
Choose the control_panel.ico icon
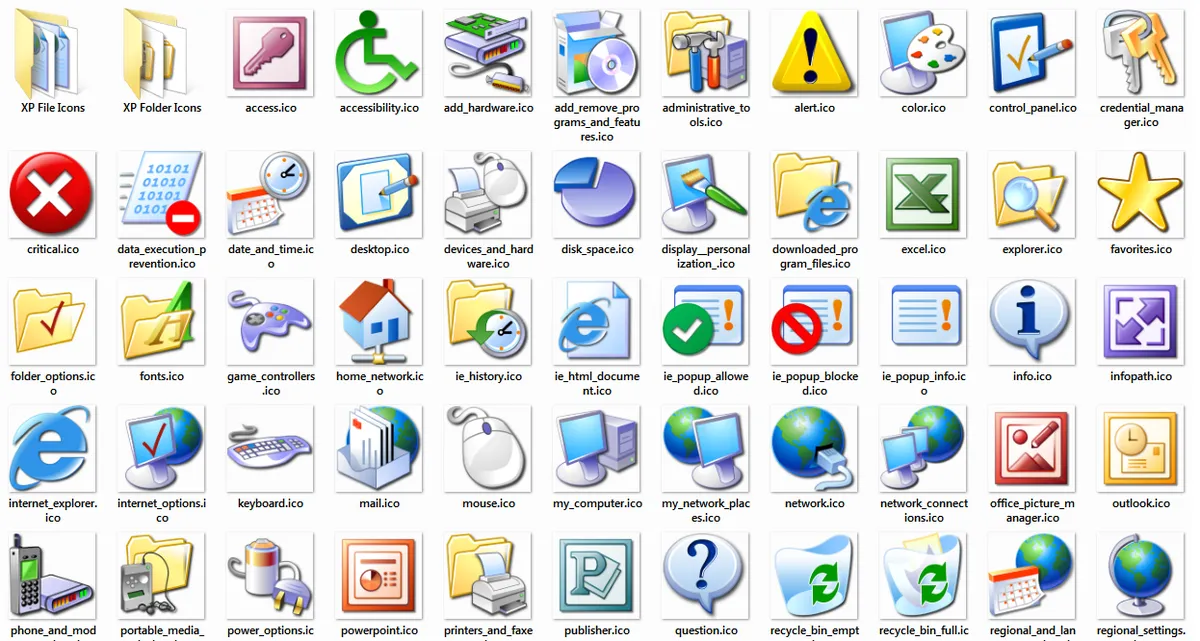(1033, 53)
